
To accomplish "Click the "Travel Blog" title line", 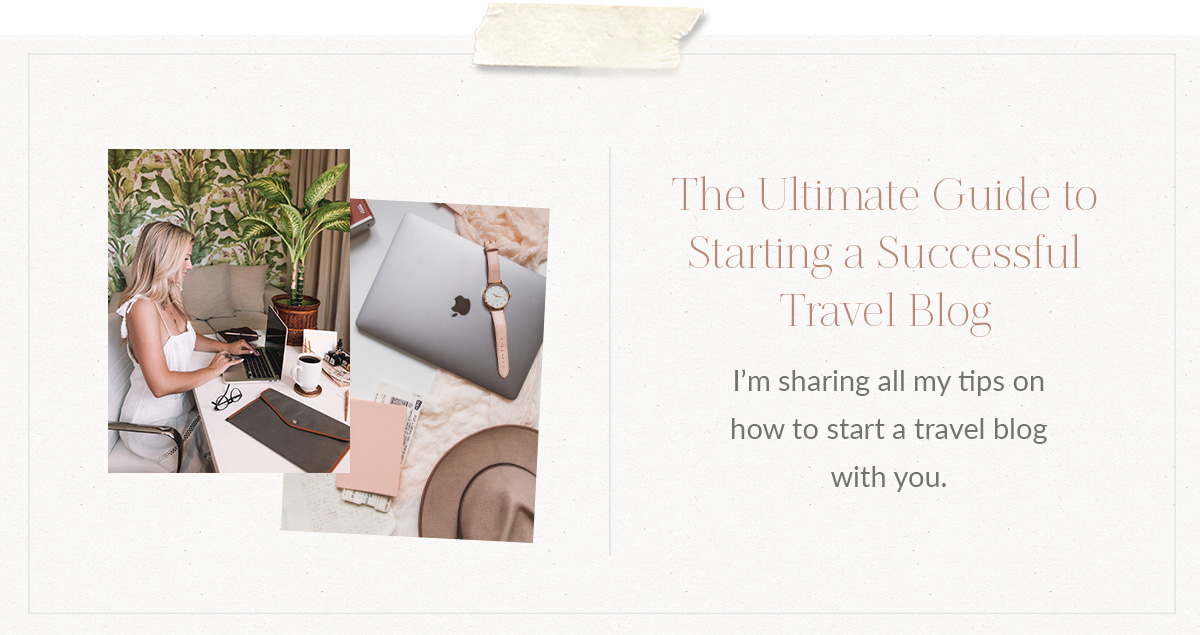I will pos(885,310).
